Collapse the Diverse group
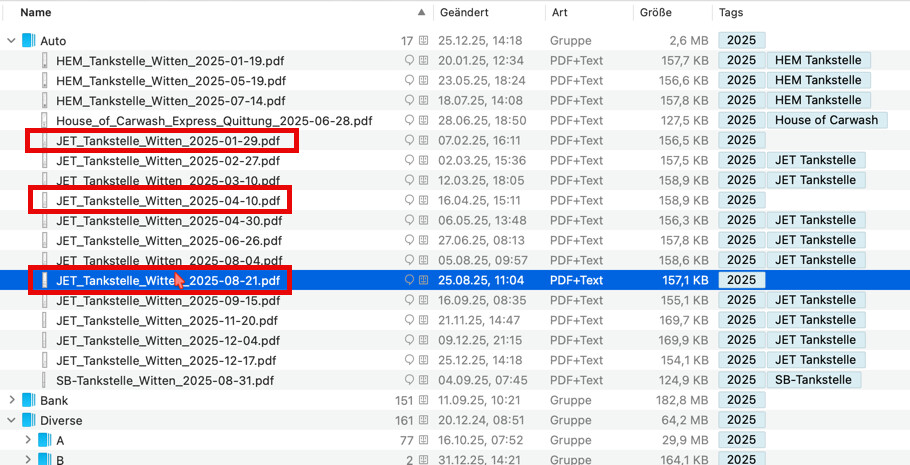 coord(11,420)
